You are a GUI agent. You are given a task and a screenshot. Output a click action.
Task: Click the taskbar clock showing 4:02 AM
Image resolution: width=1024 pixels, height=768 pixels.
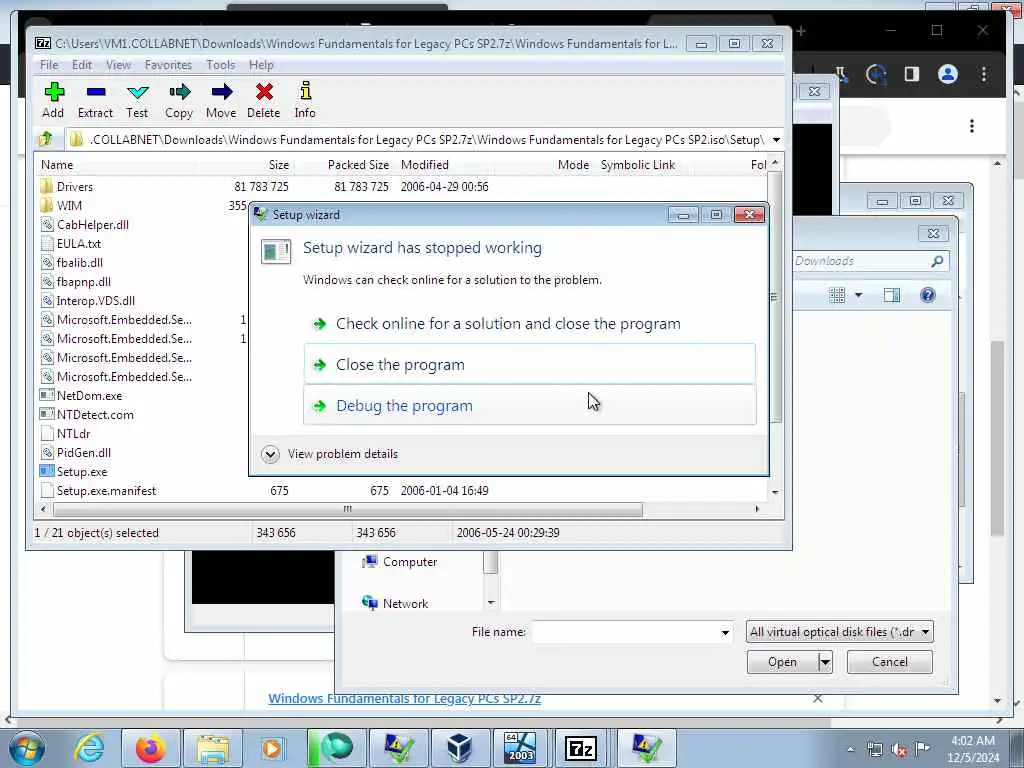tap(973, 749)
